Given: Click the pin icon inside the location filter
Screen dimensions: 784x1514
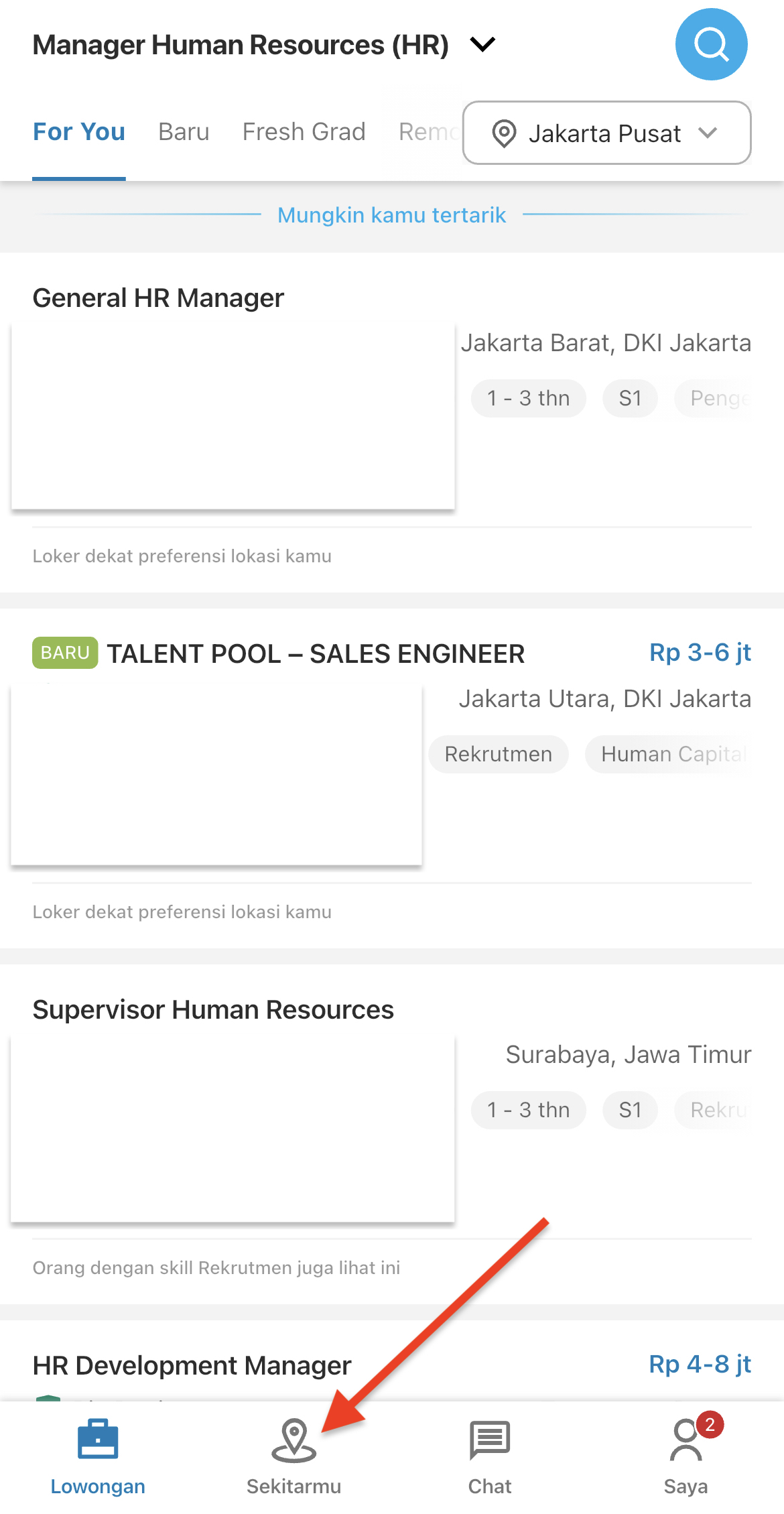Looking at the screenshot, I should 504,133.
